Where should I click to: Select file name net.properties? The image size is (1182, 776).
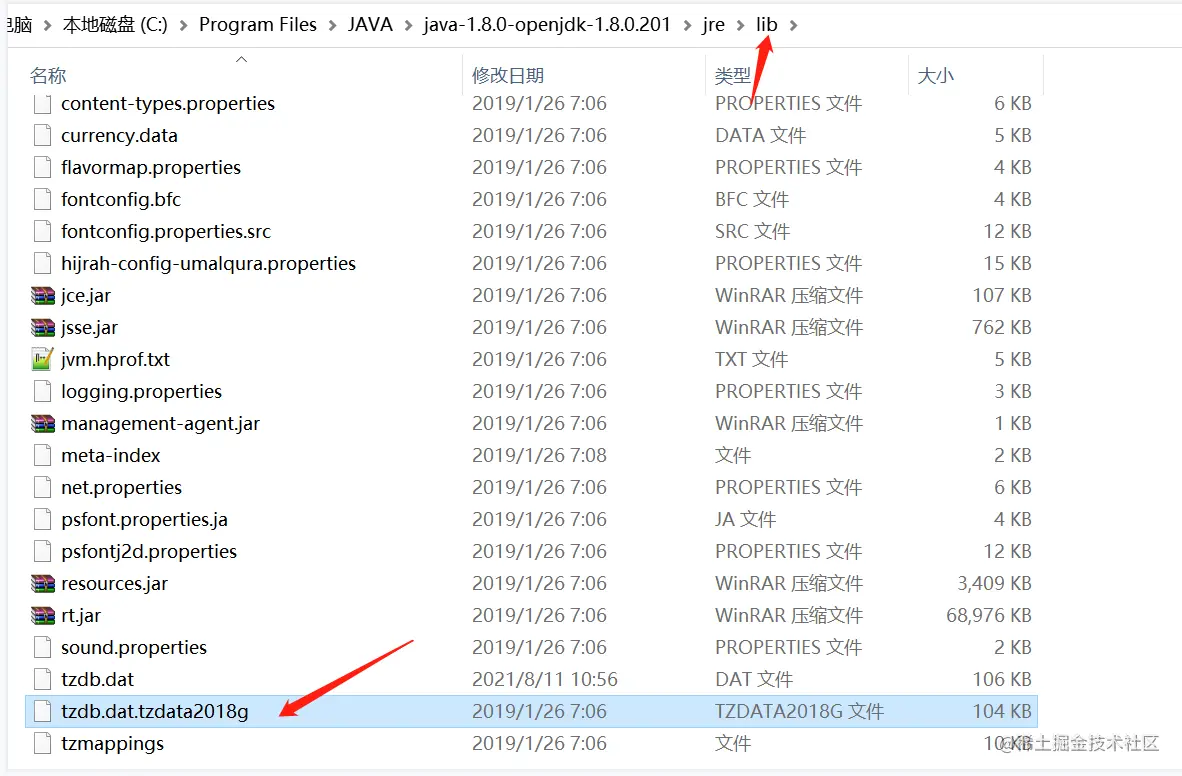[x=121, y=487]
